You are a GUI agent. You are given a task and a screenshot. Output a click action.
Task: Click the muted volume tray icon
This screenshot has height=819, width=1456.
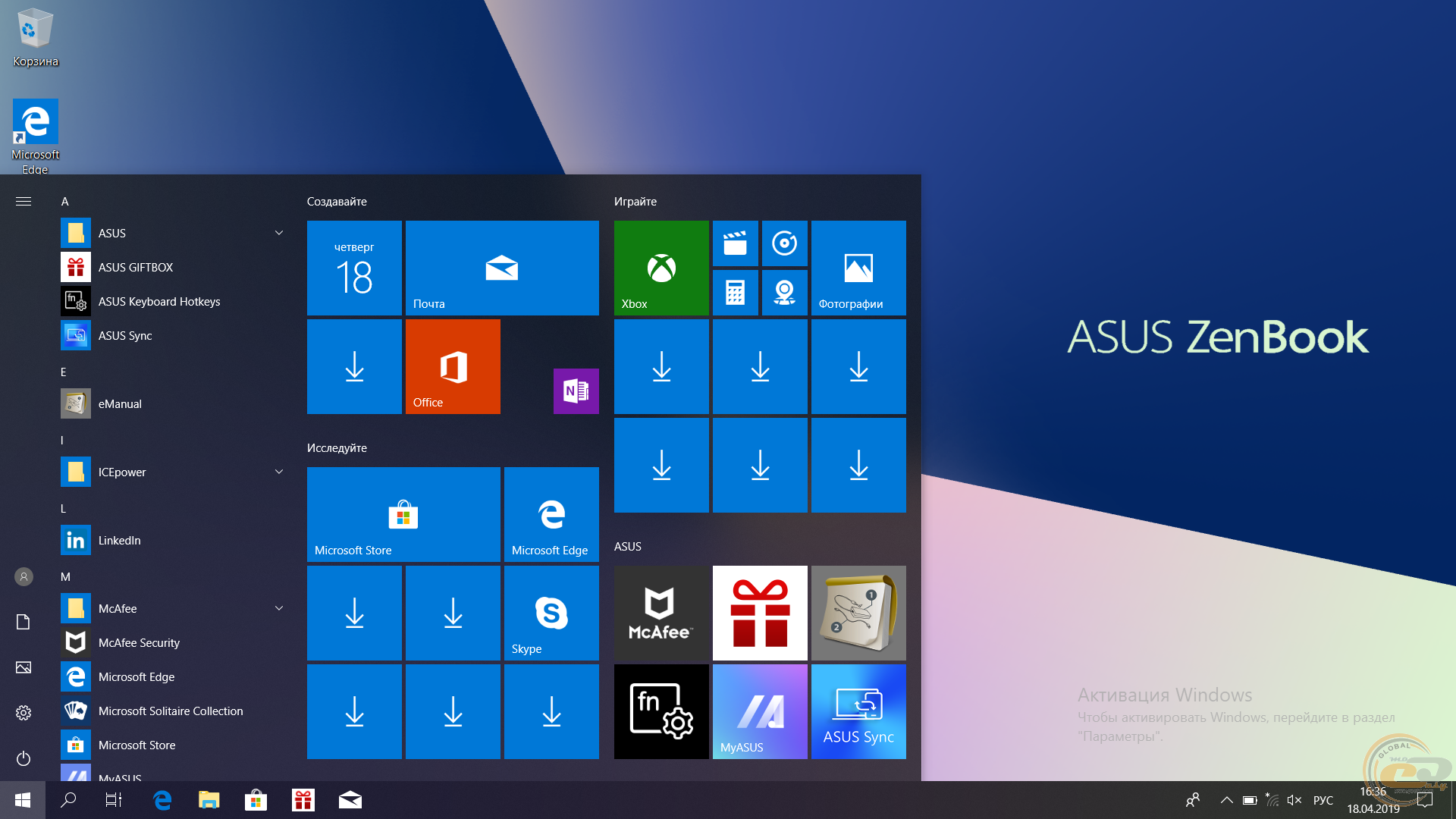click(x=1294, y=800)
